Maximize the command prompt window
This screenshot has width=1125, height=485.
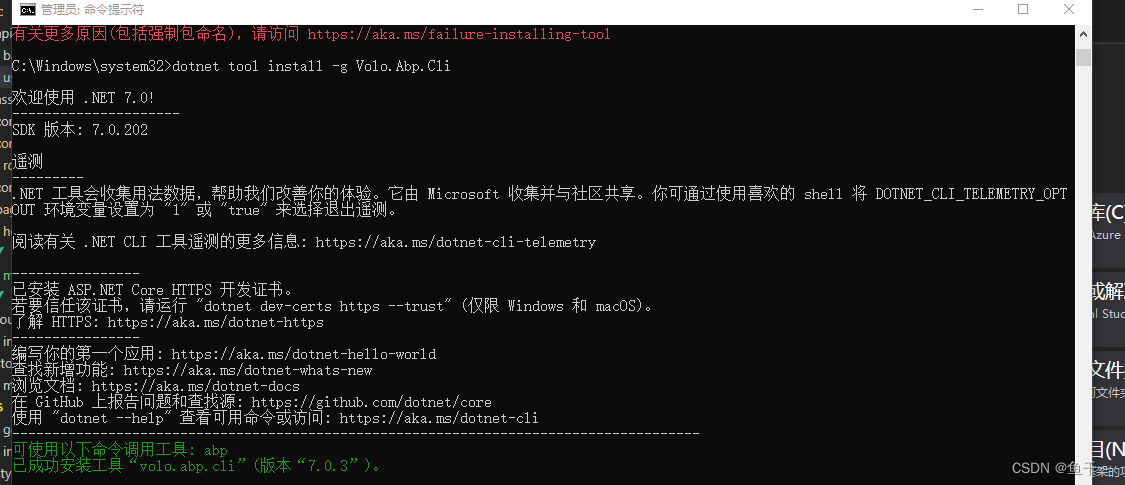click(1023, 10)
